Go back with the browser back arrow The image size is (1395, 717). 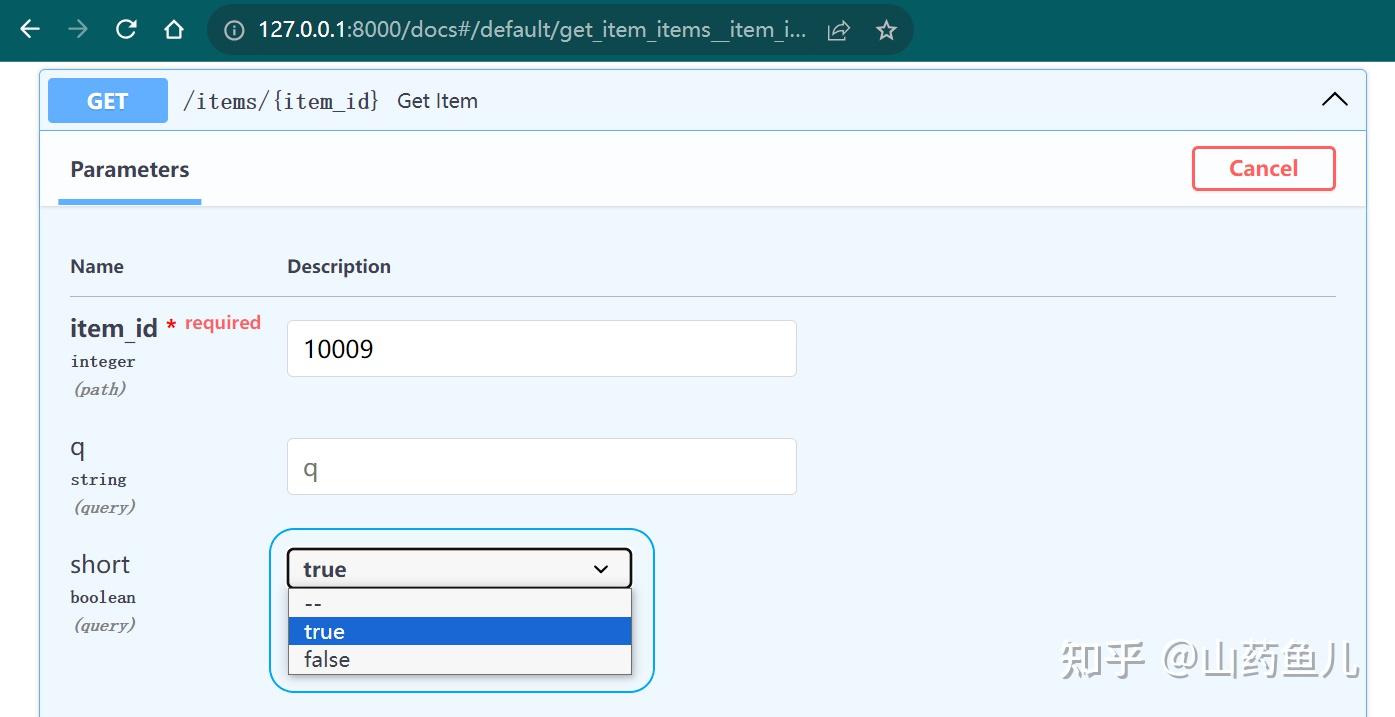click(x=30, y=29)
